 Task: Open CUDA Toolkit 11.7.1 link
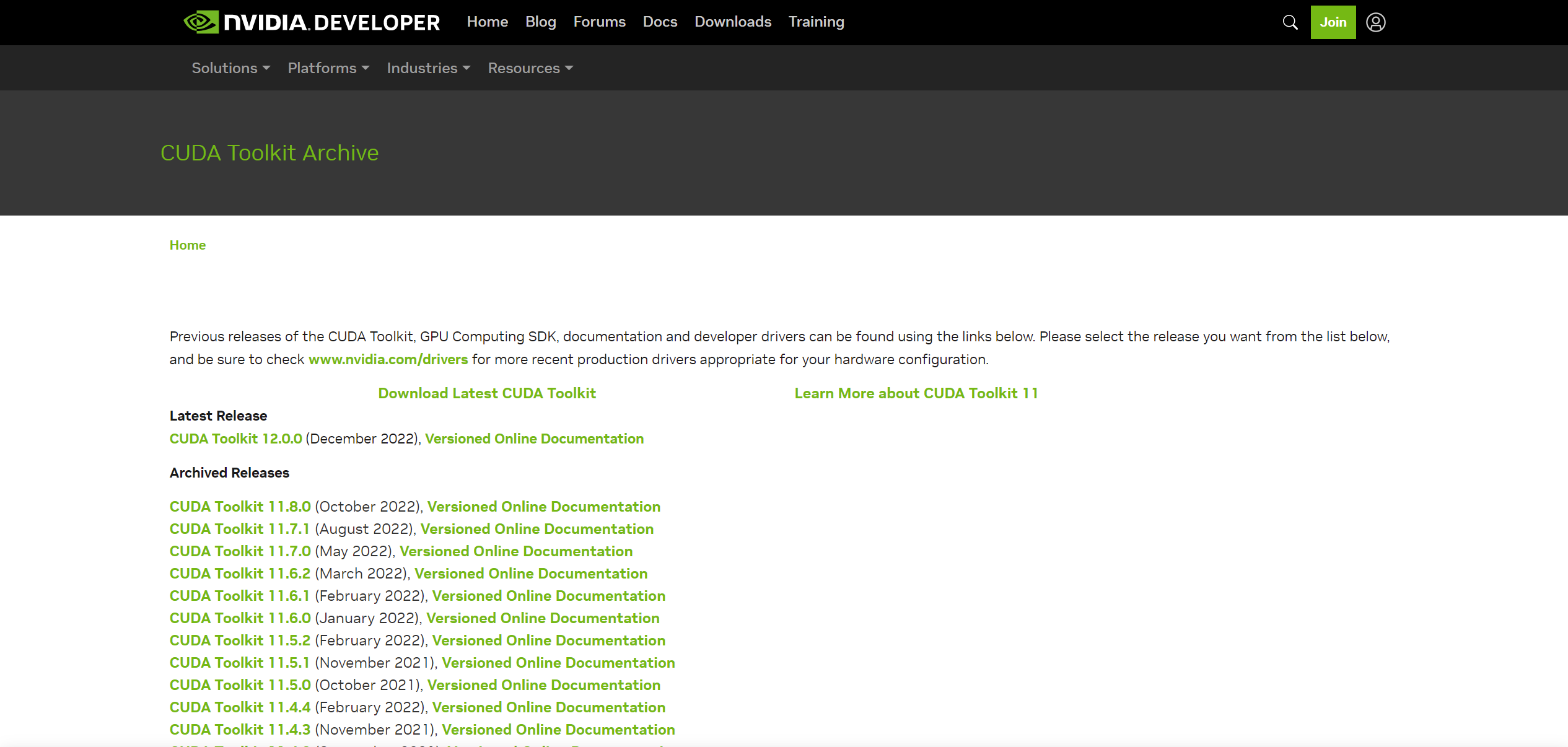coord(240,529)
